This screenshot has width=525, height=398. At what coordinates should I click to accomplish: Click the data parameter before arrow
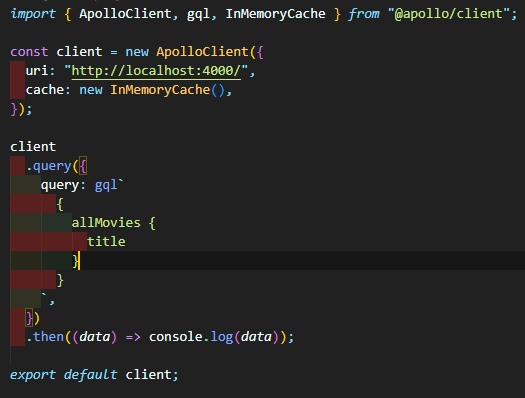(x=94, y=337)
